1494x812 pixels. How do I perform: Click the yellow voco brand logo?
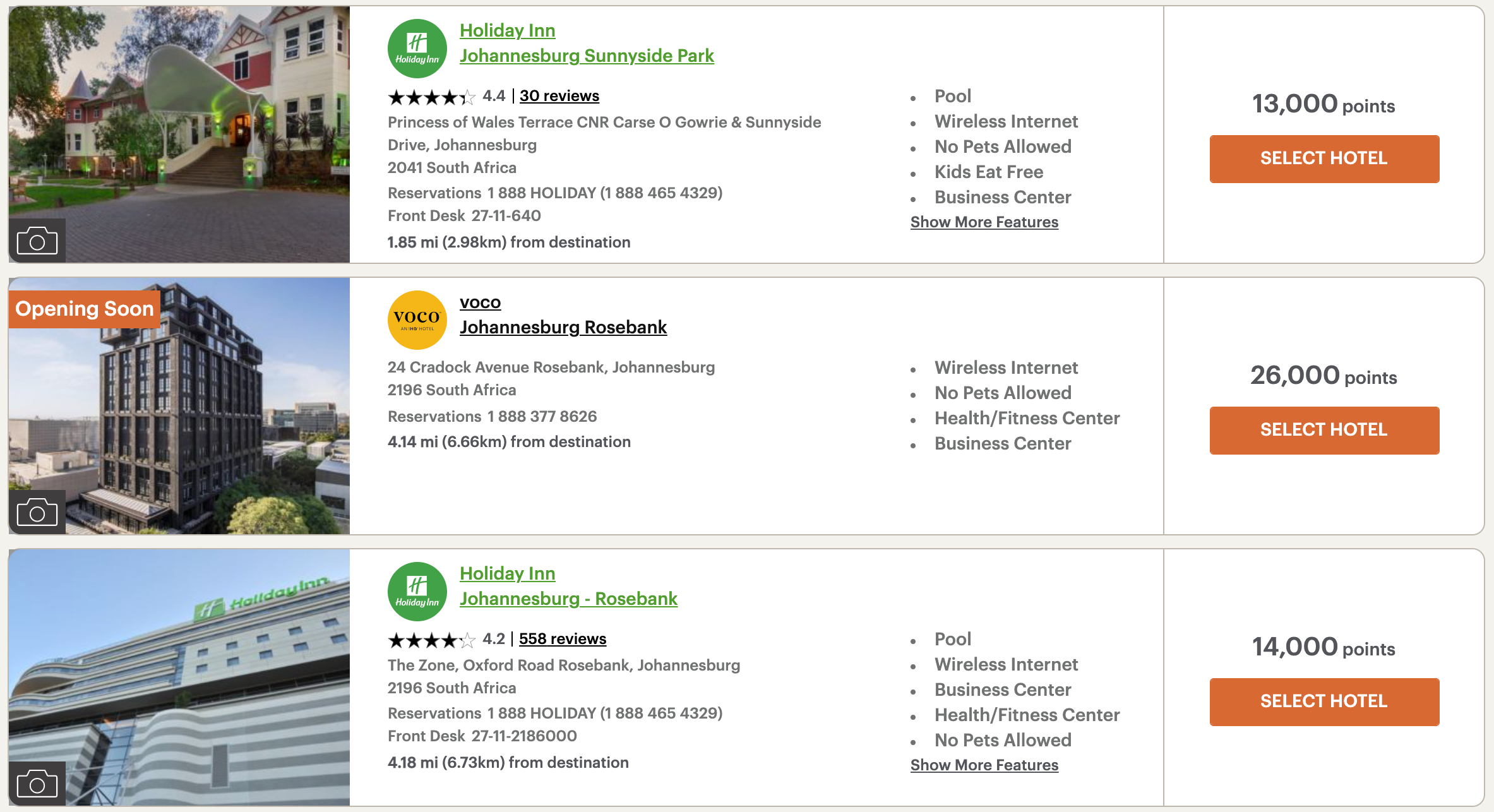coord(417,320)
